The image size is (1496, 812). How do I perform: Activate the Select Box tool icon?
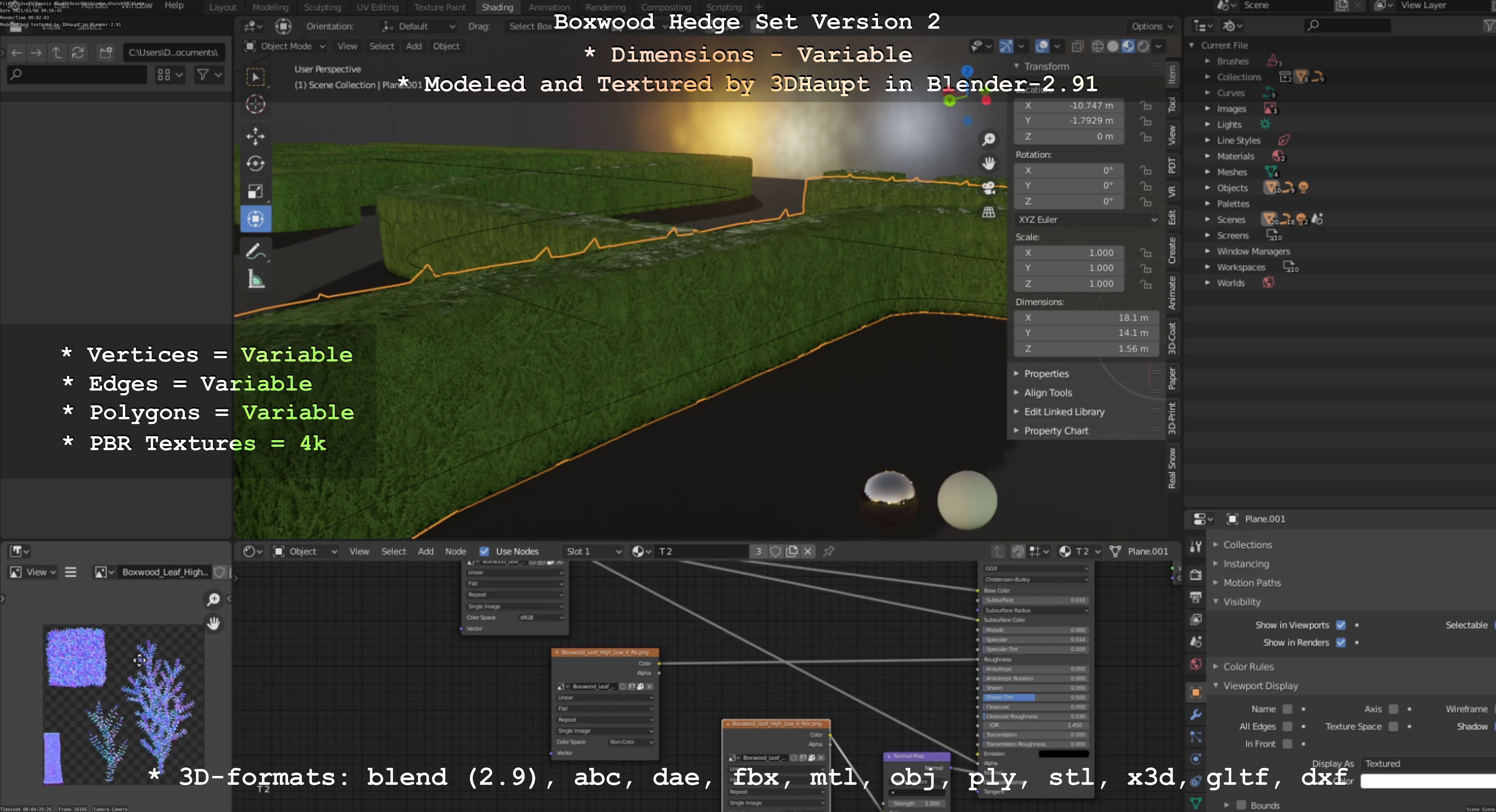pos(256,76)
